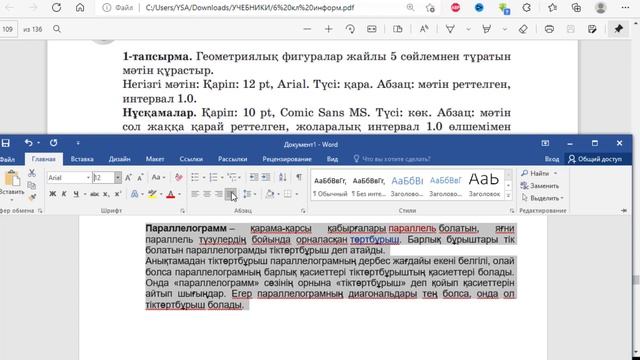Screen dimensions: 640x360
Task: Decrease the paragraph indent
Action: pos(253,177)
